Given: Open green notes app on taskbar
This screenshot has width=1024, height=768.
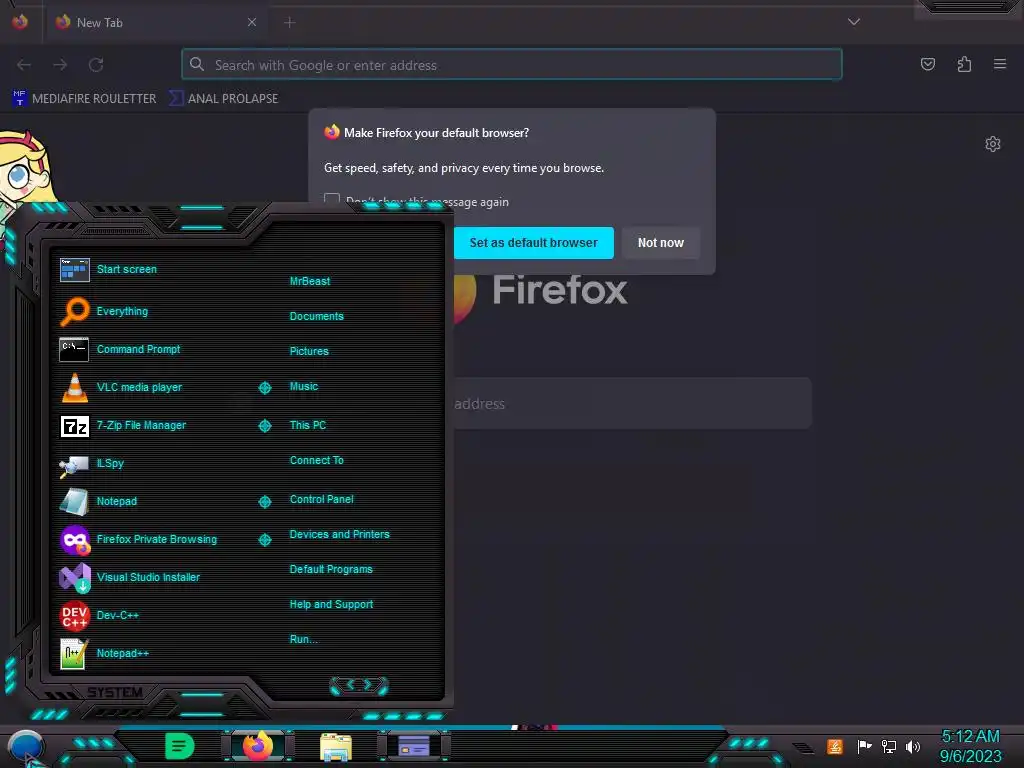Looking at the screenshot, I should [x=179, y=746].
